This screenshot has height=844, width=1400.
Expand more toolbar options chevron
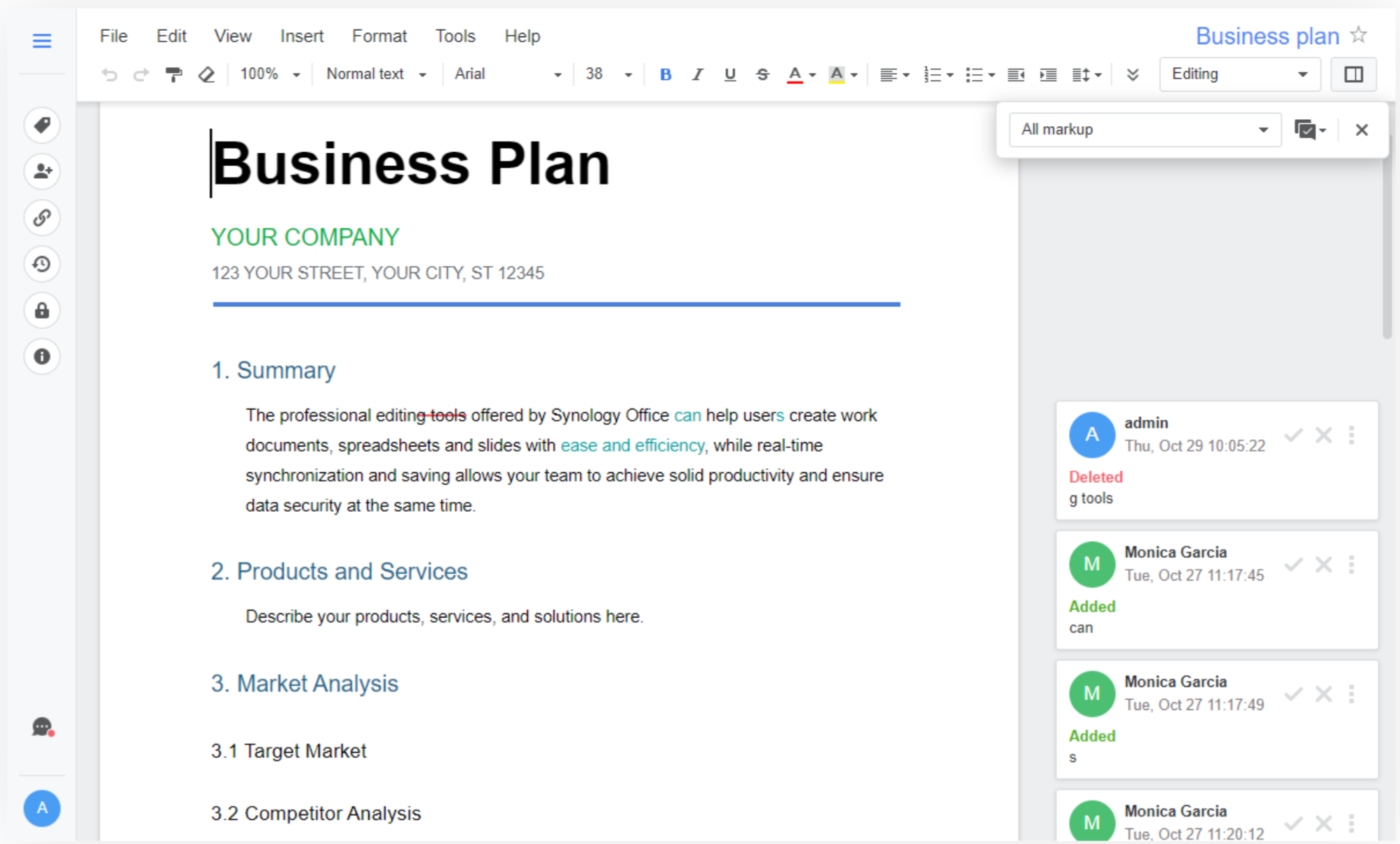(x=1132, y=74)
